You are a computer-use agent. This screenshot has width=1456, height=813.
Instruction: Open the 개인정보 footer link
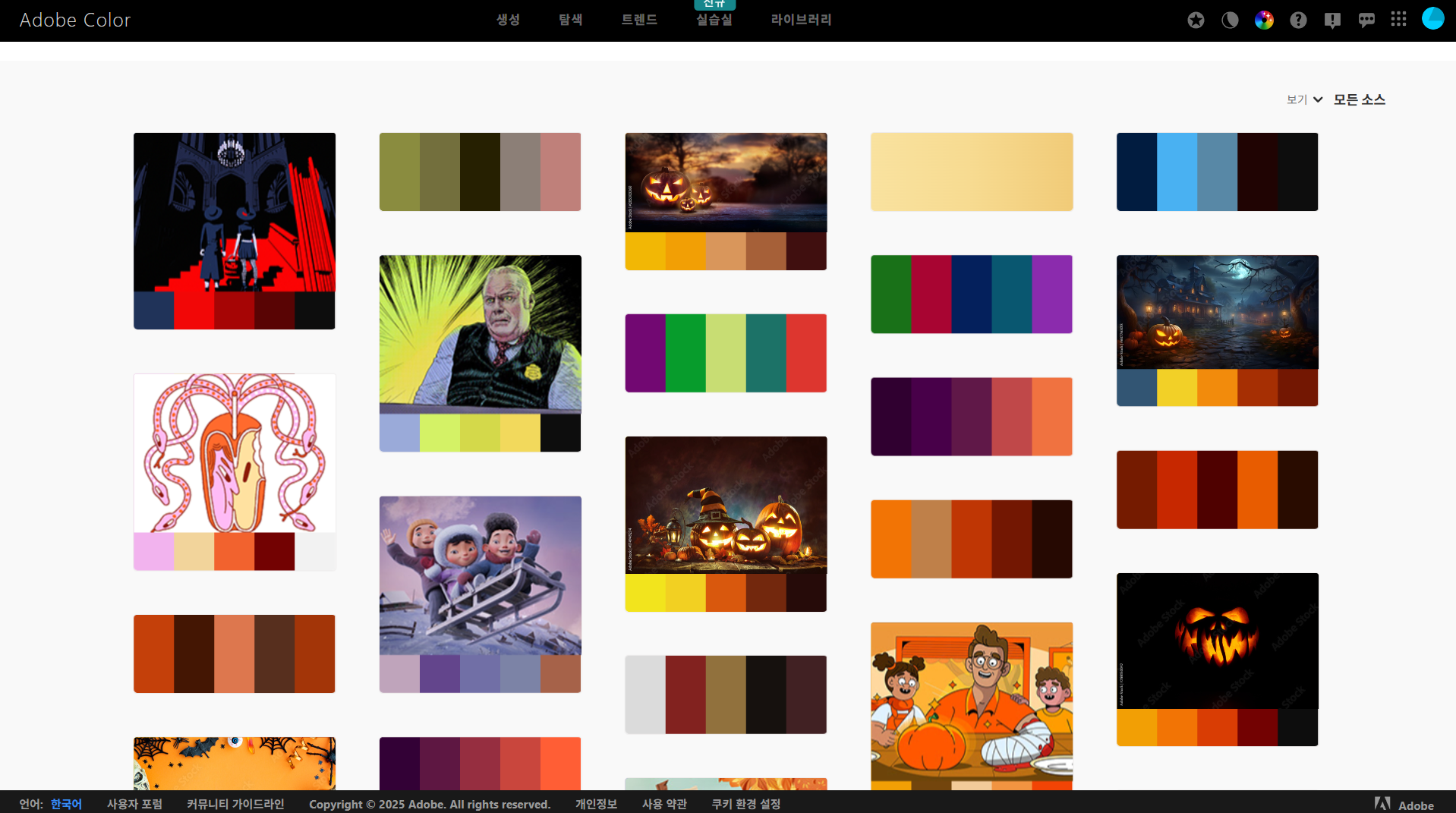(596, 804)
